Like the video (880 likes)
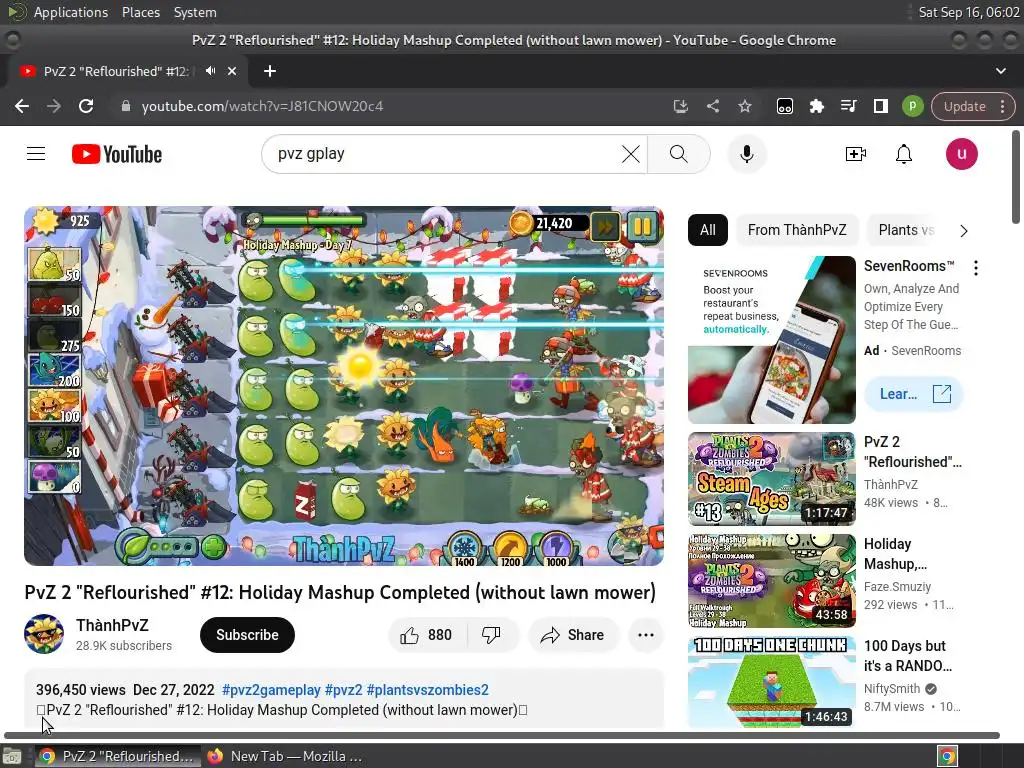Image resolution: width=1024 pixels, height=768 pixels. 426,635
